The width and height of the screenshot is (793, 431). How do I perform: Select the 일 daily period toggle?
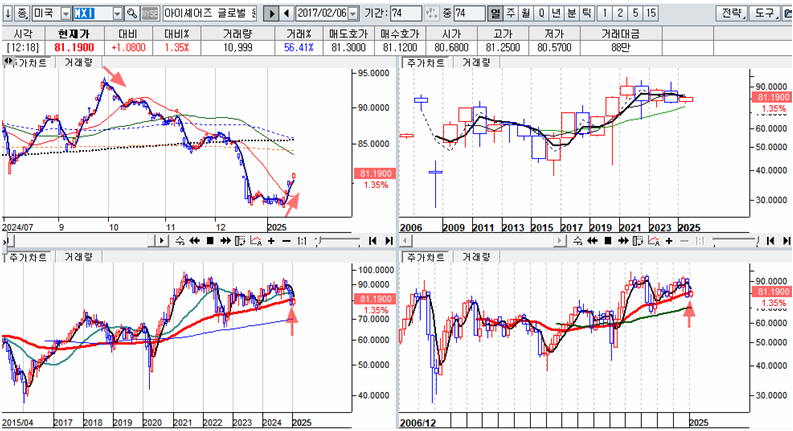(x=495, y=13)
